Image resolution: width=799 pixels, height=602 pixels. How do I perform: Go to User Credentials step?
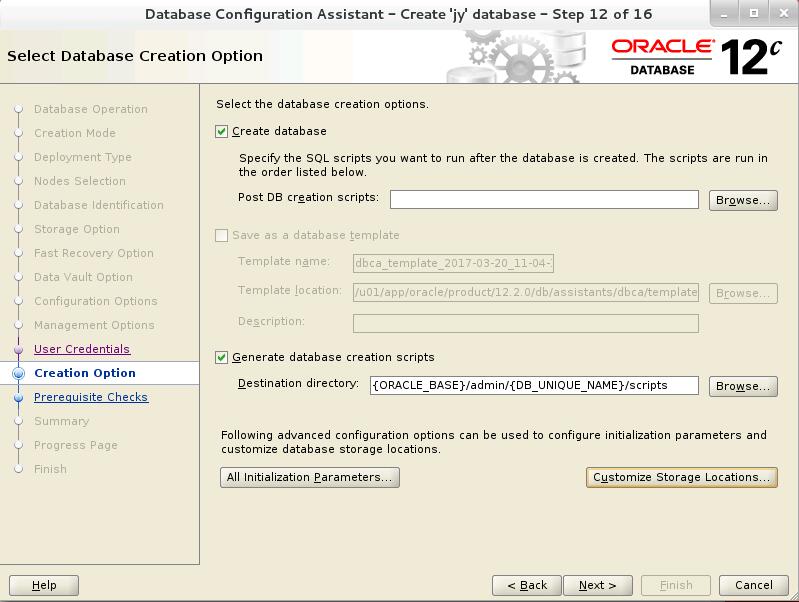pyautogui.click(x=82, y=349)
